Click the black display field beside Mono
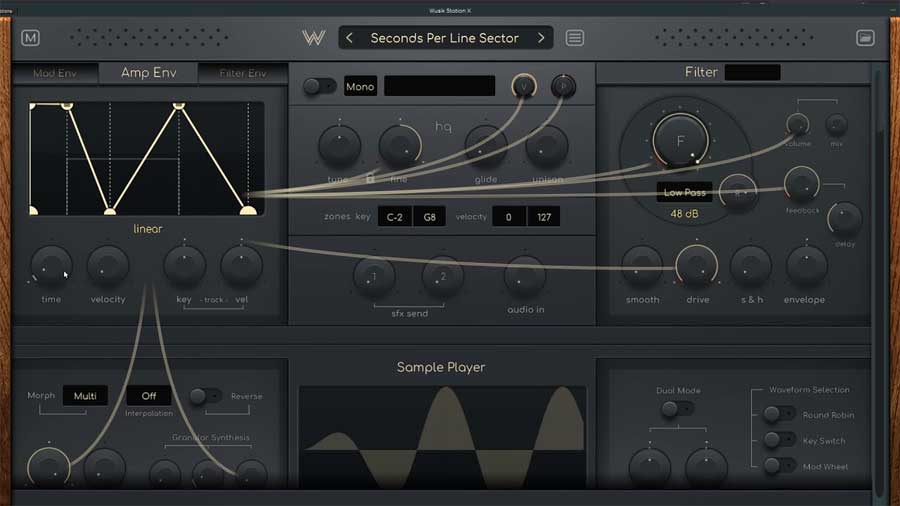Screen dimensions: 900x506 click(x=439, y=86)
